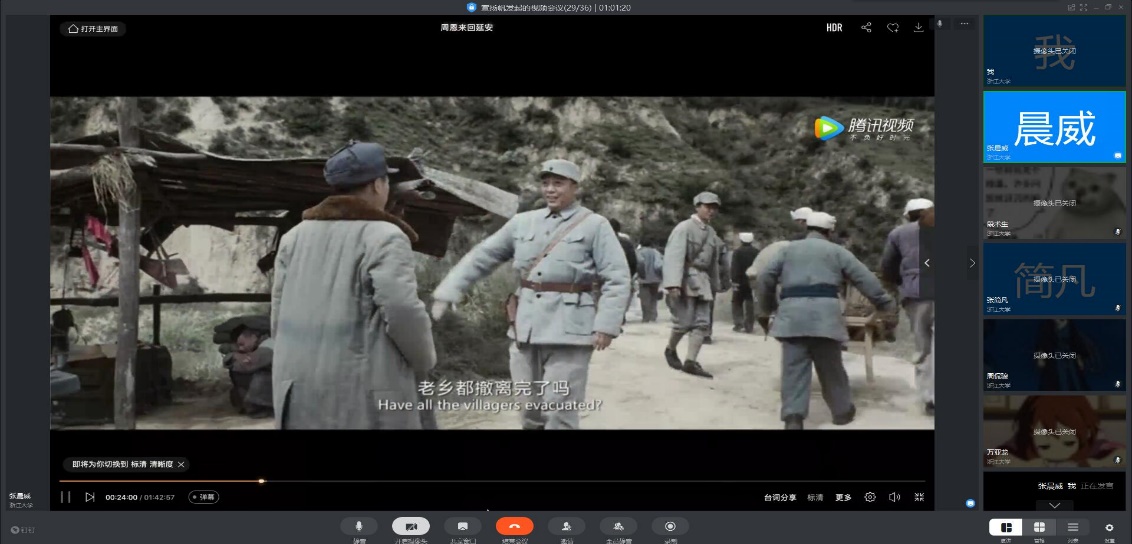The height and width of the screenshot is (544, 1132).
Task: Show next participants with down chevron
Action: pos(1055,505)
